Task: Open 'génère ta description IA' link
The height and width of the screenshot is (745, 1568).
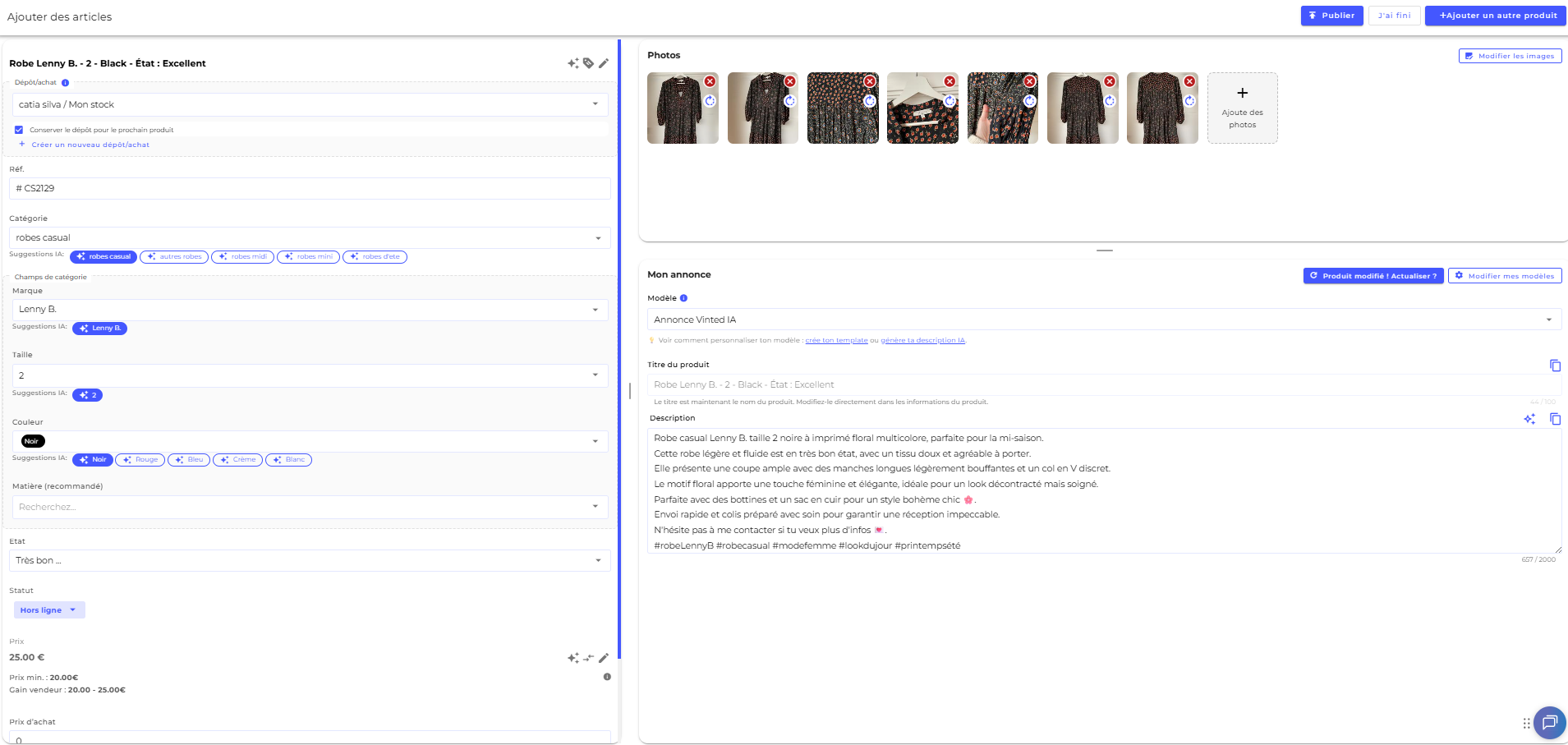Action: [x=923, y=341]
